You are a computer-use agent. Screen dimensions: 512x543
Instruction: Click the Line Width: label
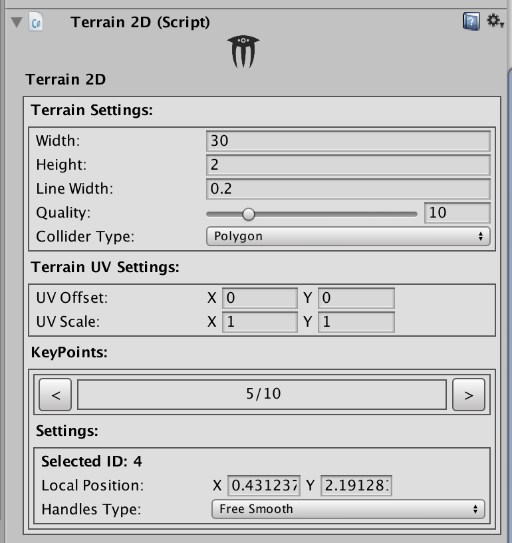coord(74,189)
